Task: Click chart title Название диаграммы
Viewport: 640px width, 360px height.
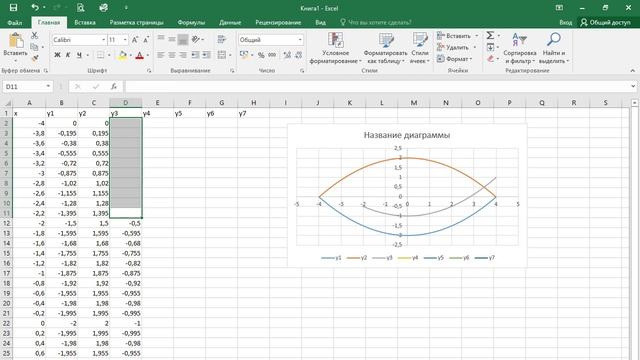Action: 407,135
